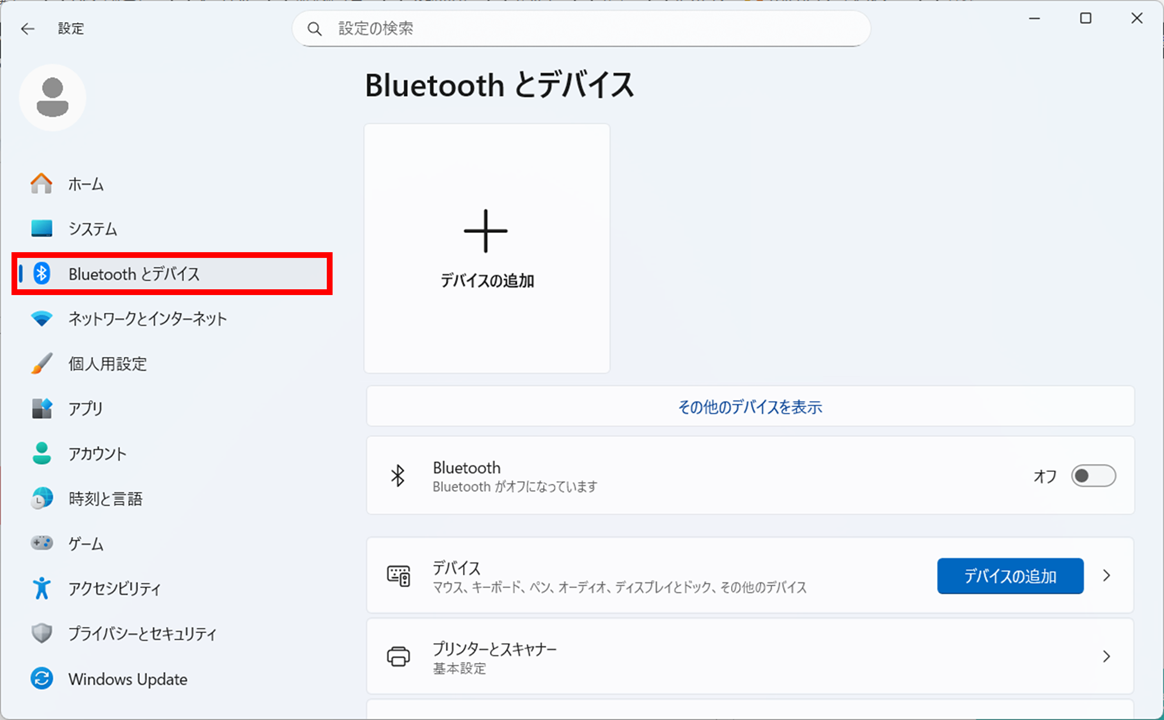Click the blue デバイスの追加 button
The image size is (1164, 720).
[1010, 576]
